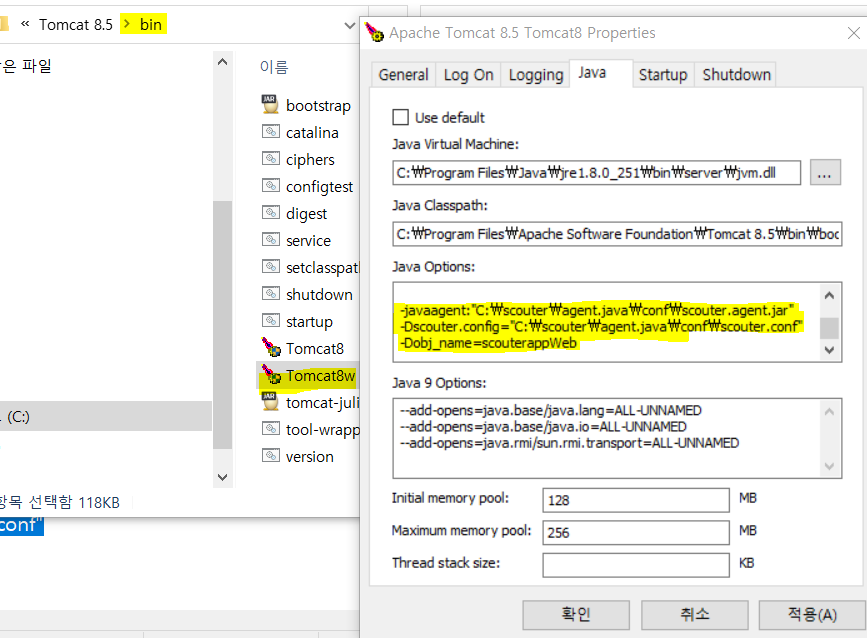The image size is (867, 638).
Task: Select the file named shutdown
Action: 319,295
